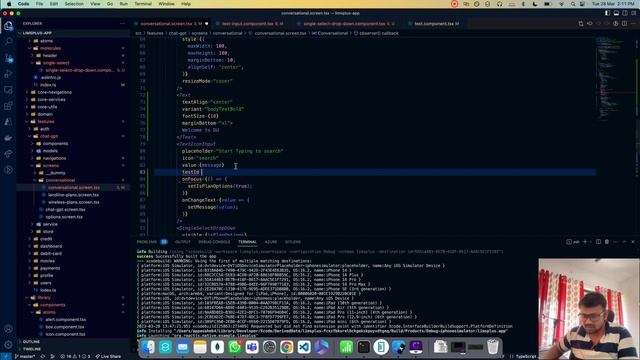Expand the dashboard folder
Image resolution: width=640 pixels, height=360 pixels.
(x=51, y=246)
